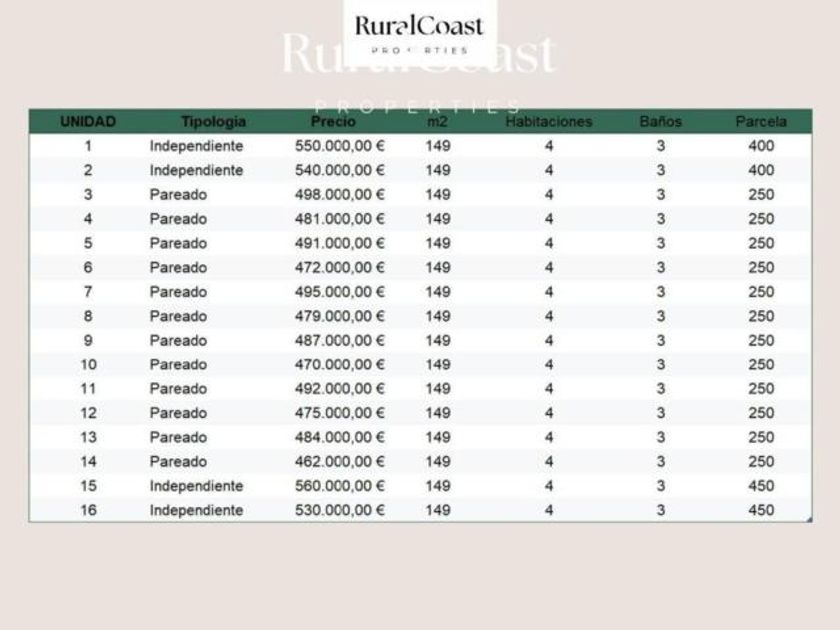The image size is (840, 630).
Task: Click unit number 5 in UNIDAD column
Action: (88, 243)
